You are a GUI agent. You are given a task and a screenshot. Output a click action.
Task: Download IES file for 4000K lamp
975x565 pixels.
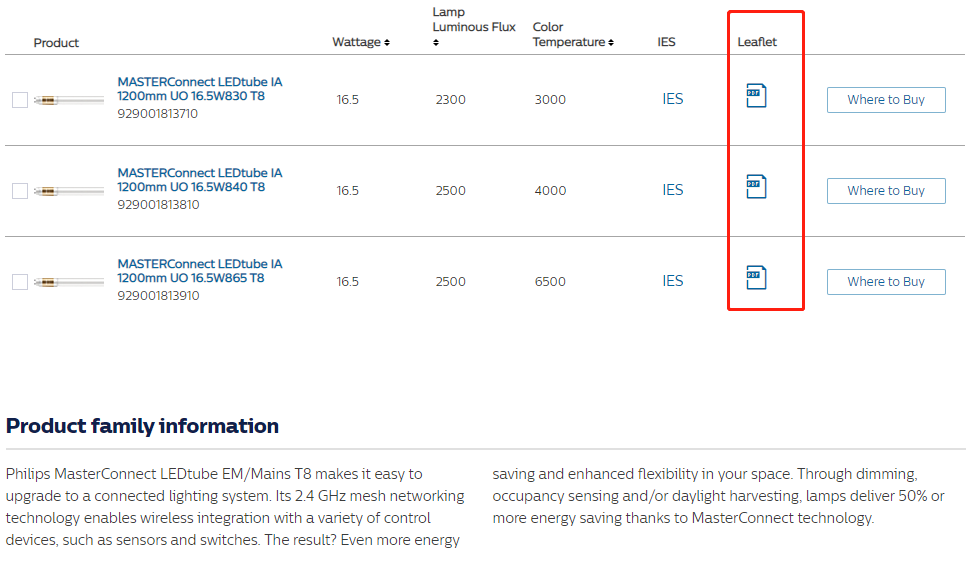672,190
